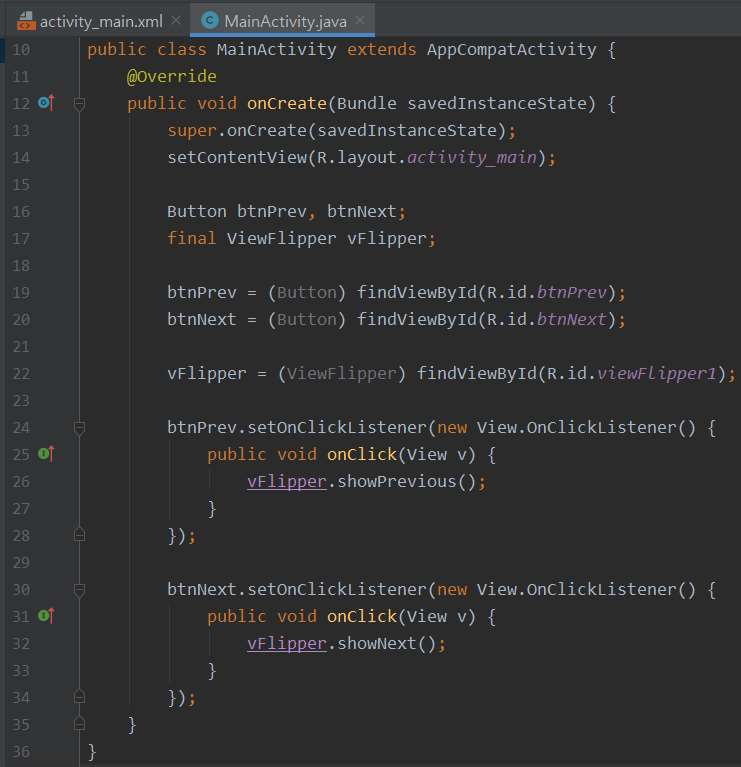The image size is (741, 767).
Task: Click setContentView on line 14
Action: tap(237, 158)
